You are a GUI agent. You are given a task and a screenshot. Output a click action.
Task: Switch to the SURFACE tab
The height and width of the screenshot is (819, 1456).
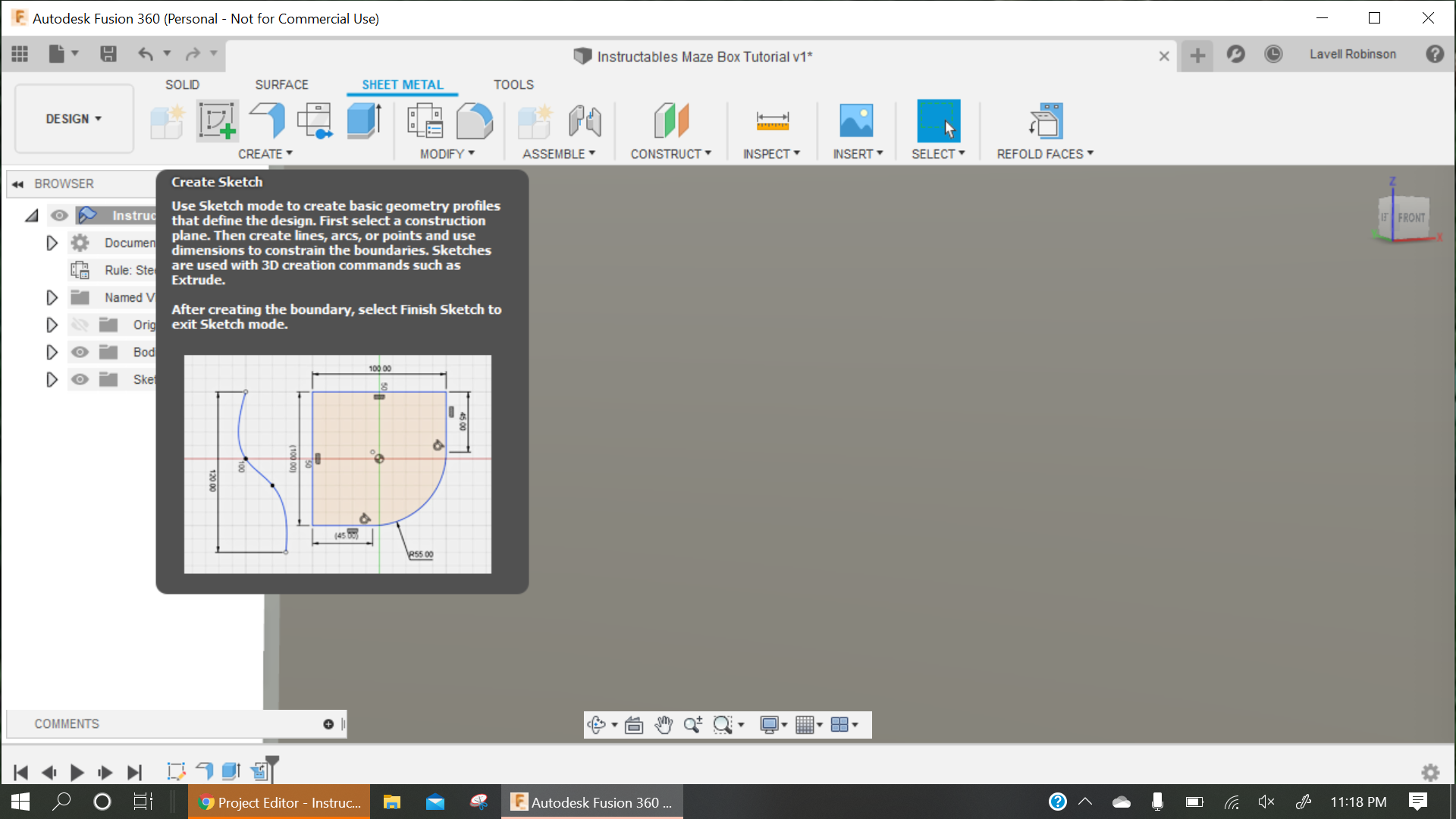click(281, 85)
